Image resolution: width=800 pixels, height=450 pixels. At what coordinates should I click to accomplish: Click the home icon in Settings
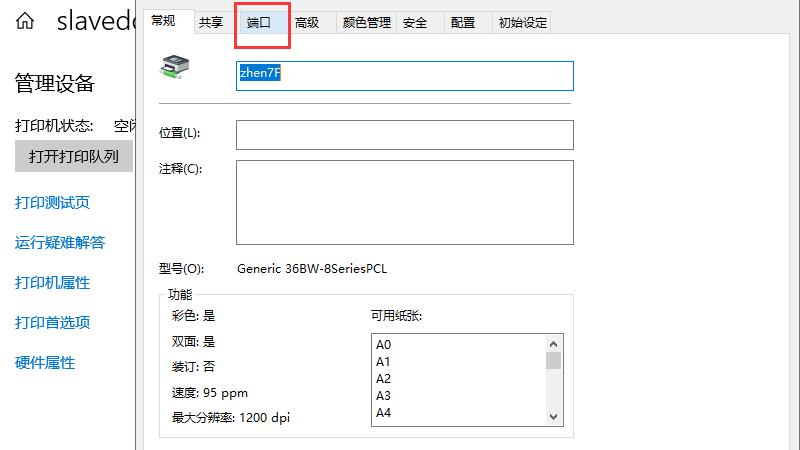pos(24,21)
